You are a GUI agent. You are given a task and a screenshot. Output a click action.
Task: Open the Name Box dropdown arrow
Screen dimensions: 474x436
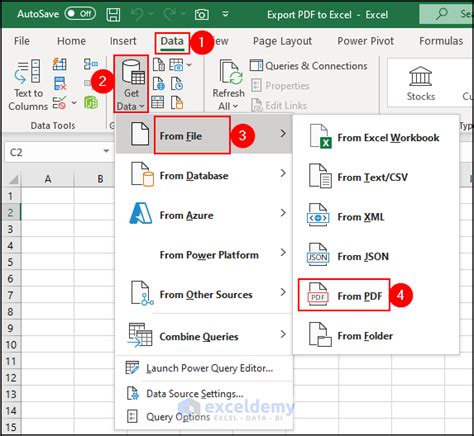tap(106, 151)
